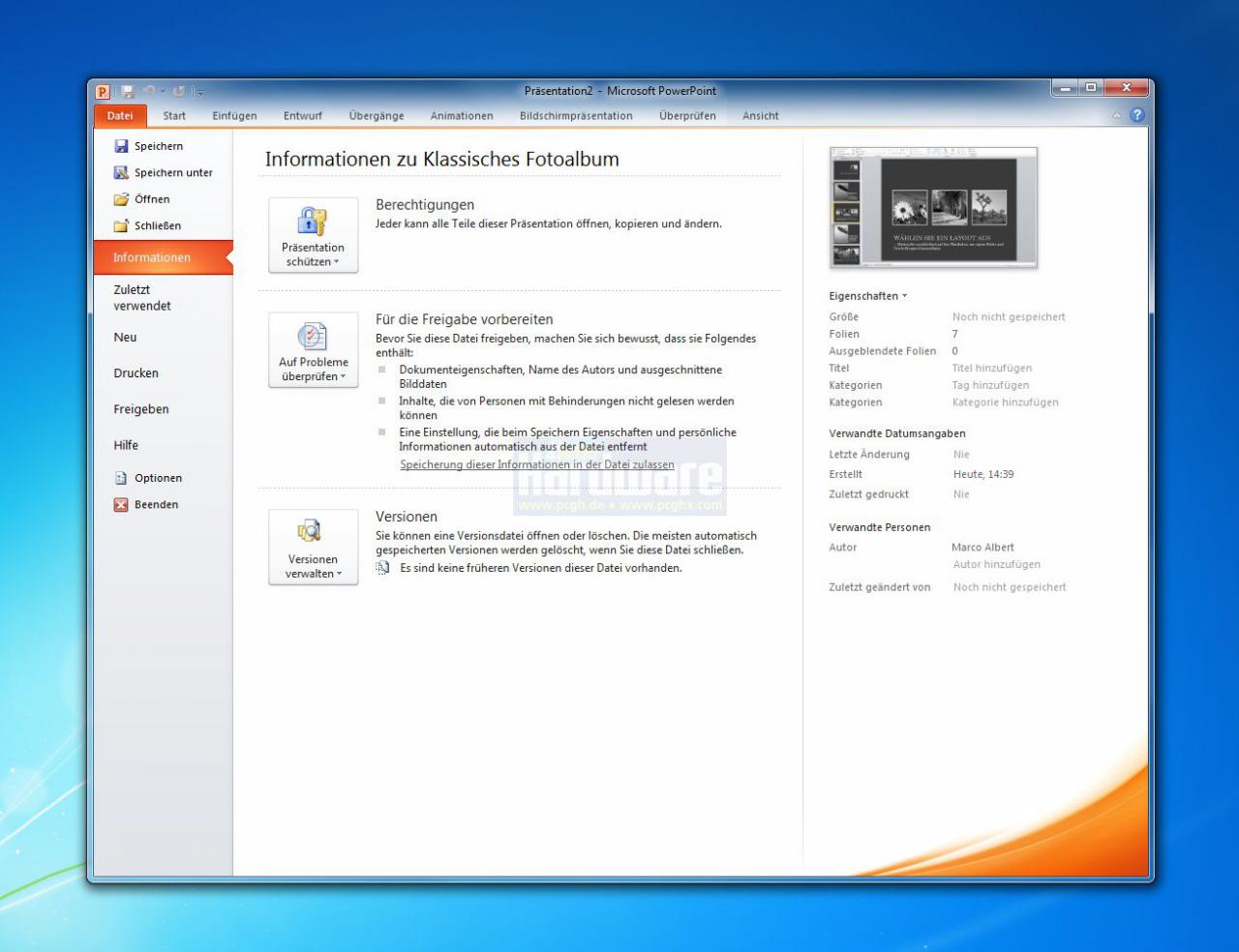Click the document icon beside no earlier versions
The height and width of the screenshot is (952, 1239).
(383, 569)
